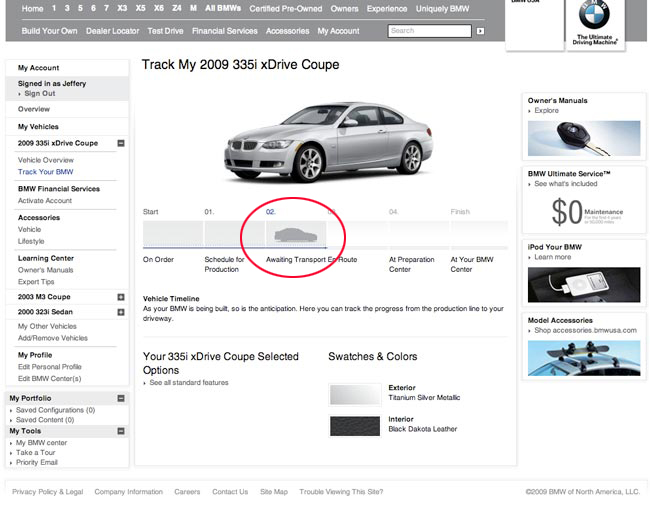This screenshot has height=507, width=650.
Task: Open Edit BMW Center(s) link
Action: (49, 378)
